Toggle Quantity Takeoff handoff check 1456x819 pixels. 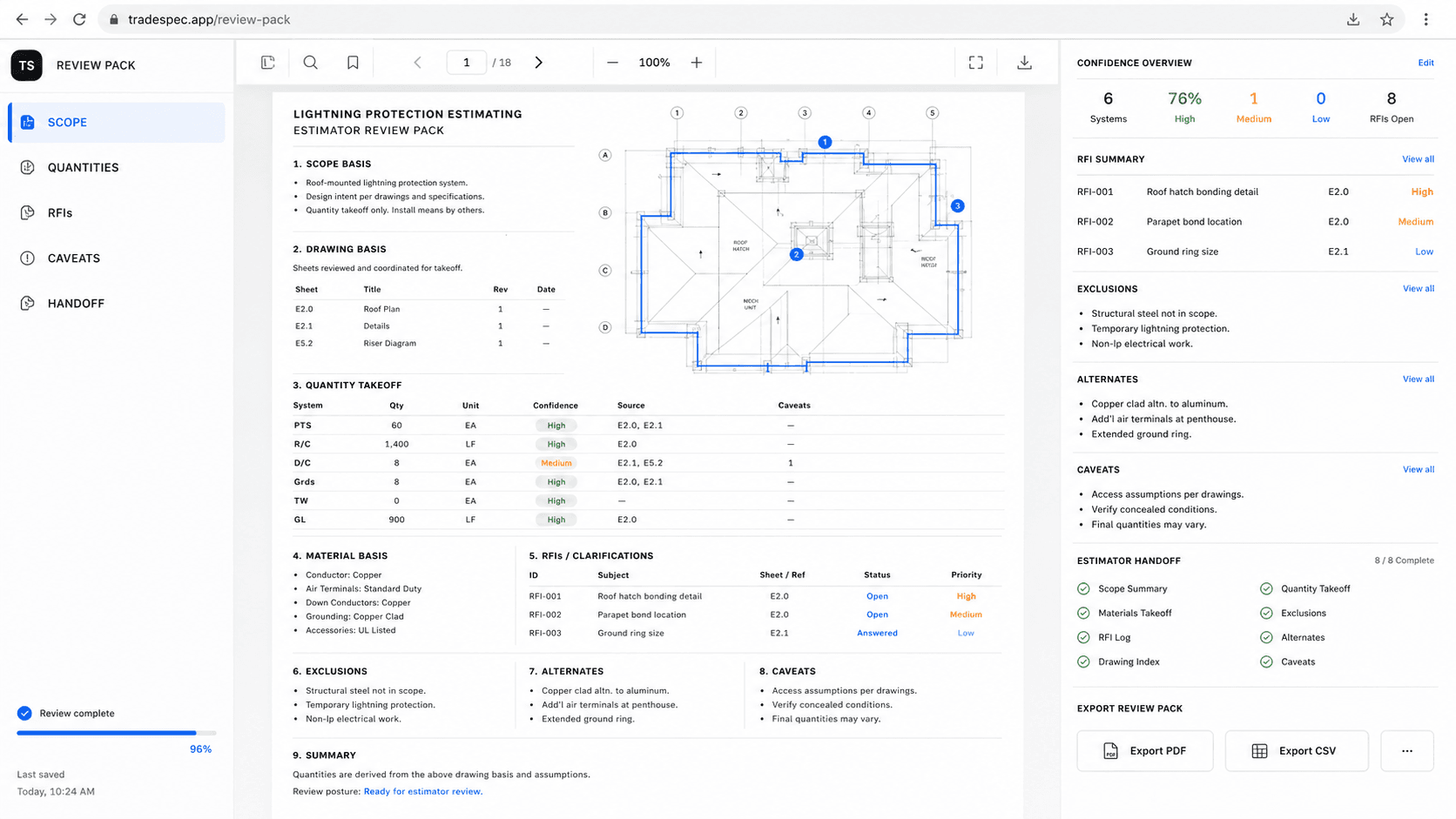coord(1266,588)
